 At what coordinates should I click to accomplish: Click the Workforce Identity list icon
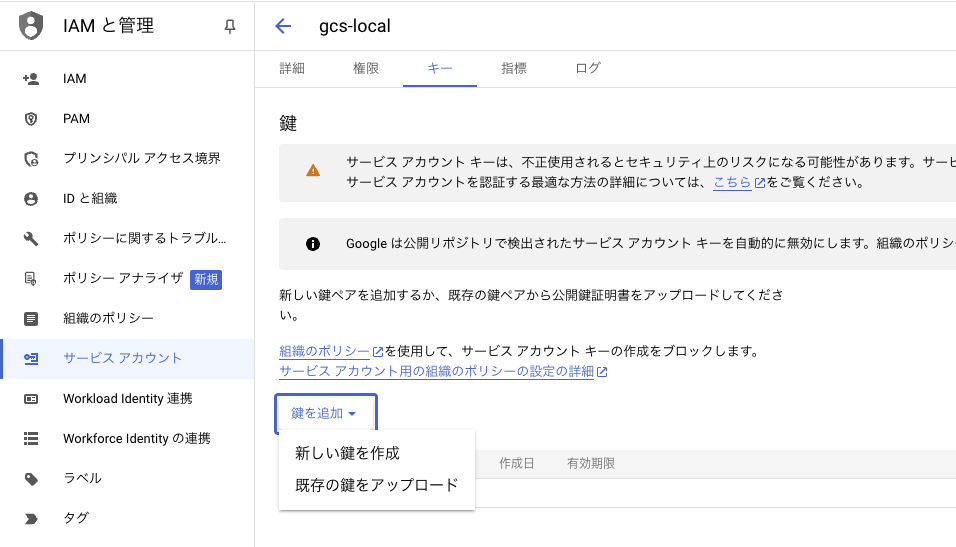click(x=31, y=438)
